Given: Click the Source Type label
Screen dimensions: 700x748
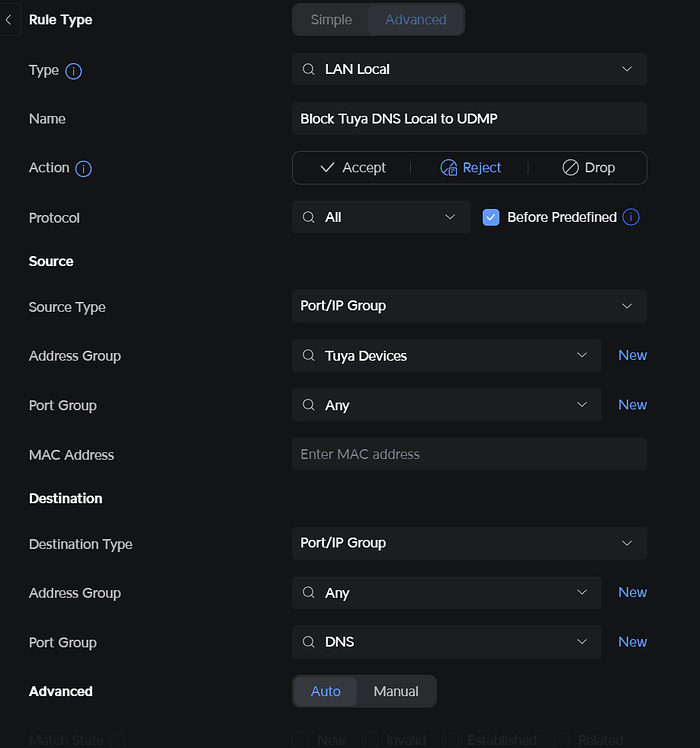Looking at the screenshot, I should [x=67, y=307].
